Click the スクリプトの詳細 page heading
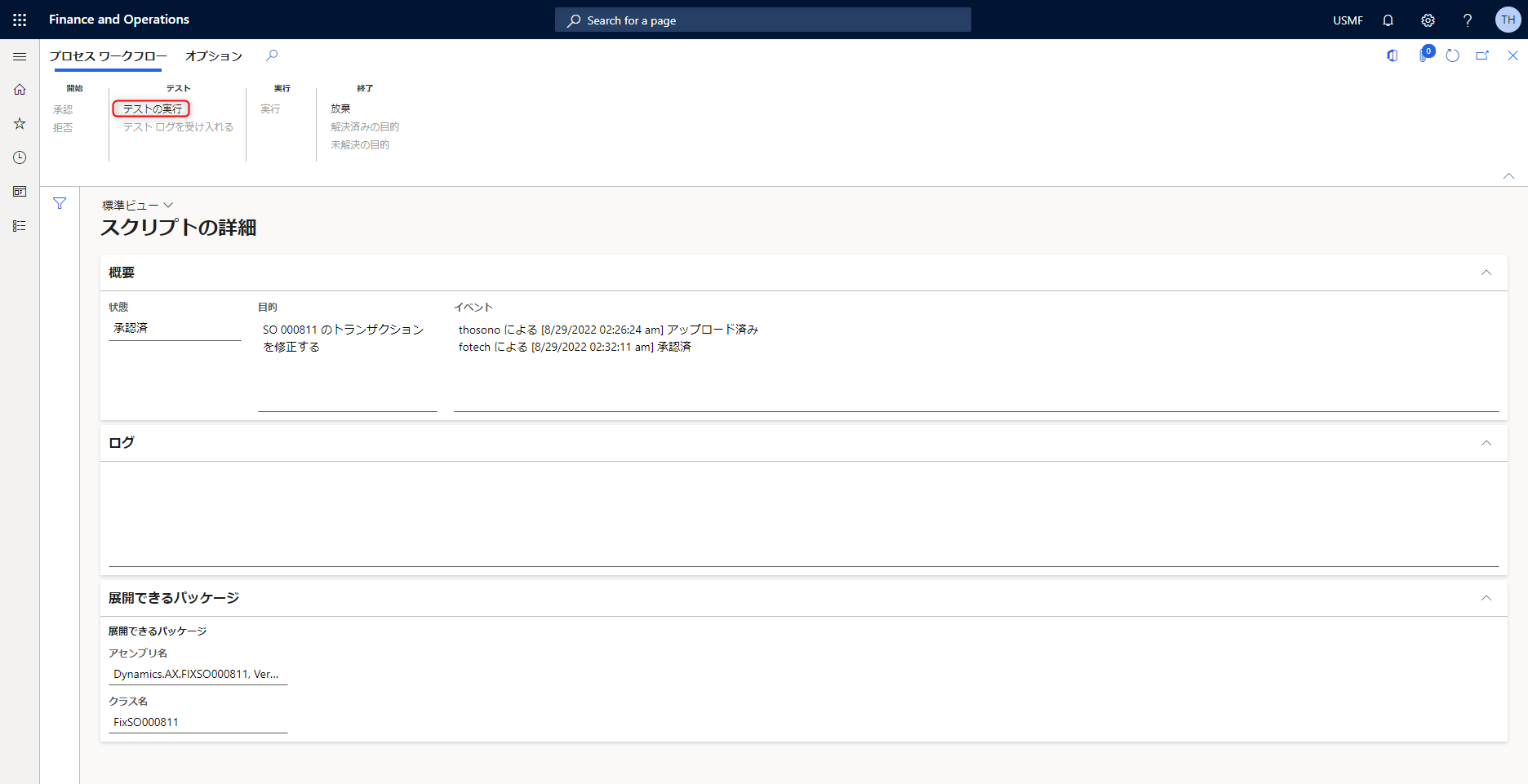Image resolution: width=1528 pixels, height=784 pixels. pos(179,228)
